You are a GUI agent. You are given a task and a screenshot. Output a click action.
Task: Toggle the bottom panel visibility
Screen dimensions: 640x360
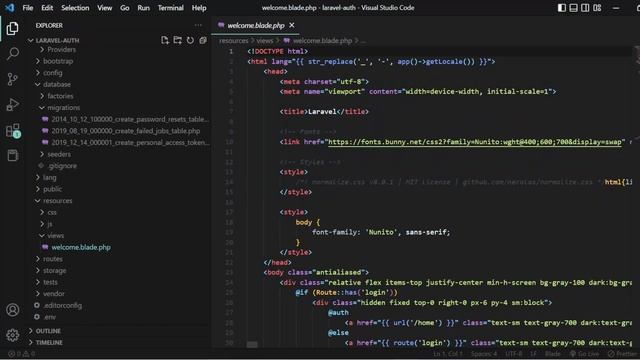pyautogui.click(x=573, y=8)
